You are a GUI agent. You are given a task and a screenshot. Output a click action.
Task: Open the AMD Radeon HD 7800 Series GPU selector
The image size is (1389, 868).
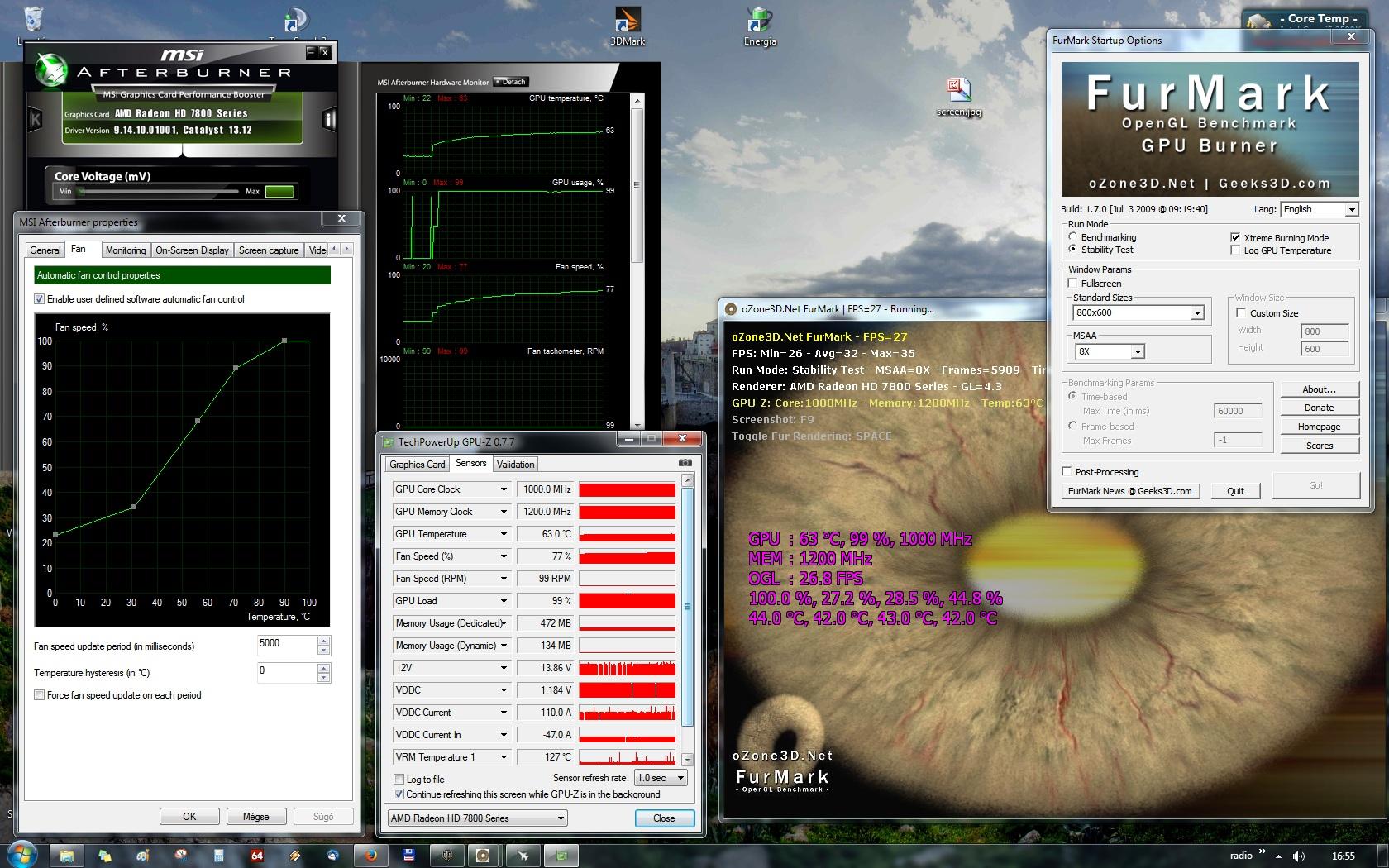coord(478,818)
